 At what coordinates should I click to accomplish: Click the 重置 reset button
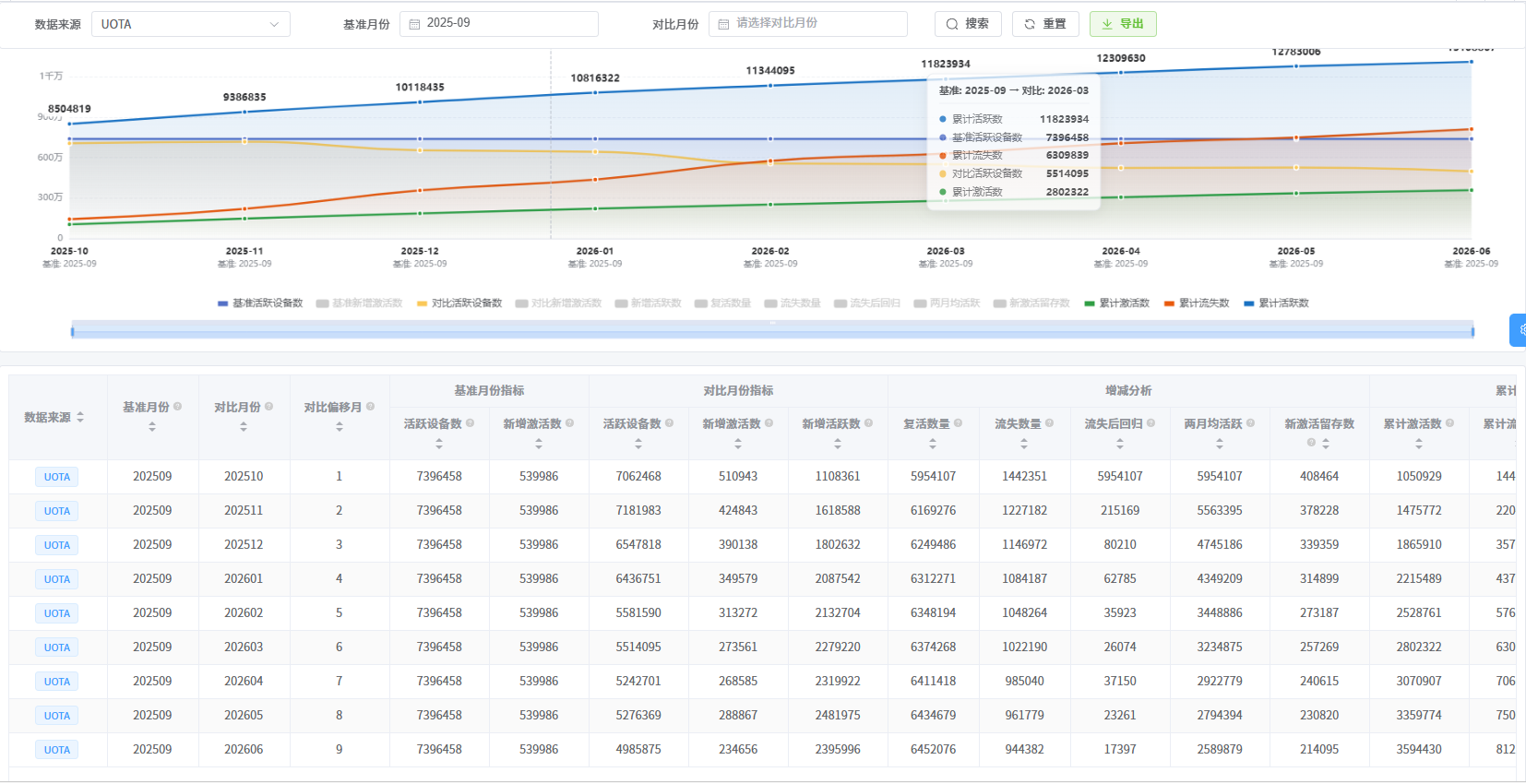[x=1045, y=24]
